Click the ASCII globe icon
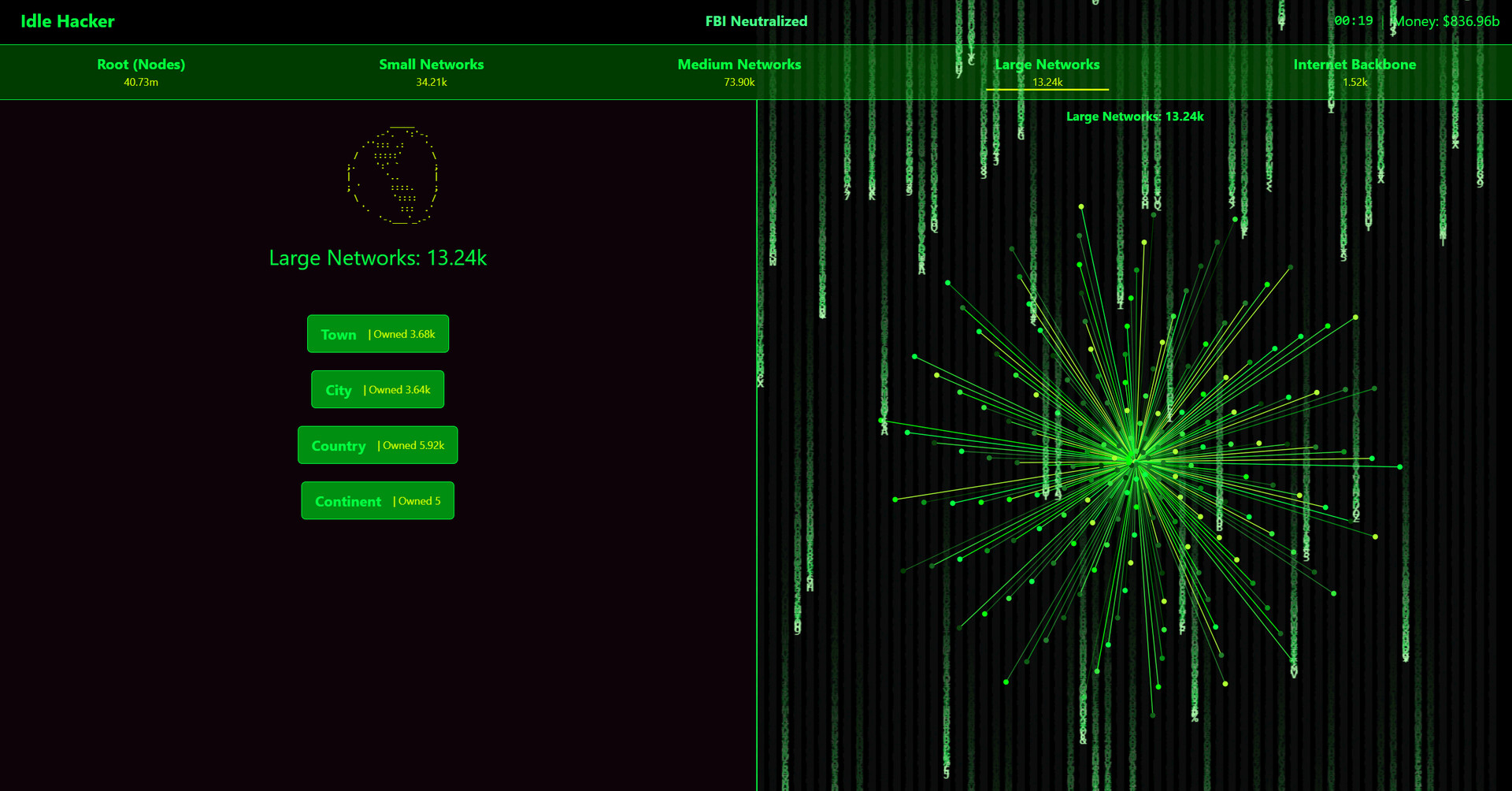This screenshot has height=791, width=1512. tap(392, 175)
